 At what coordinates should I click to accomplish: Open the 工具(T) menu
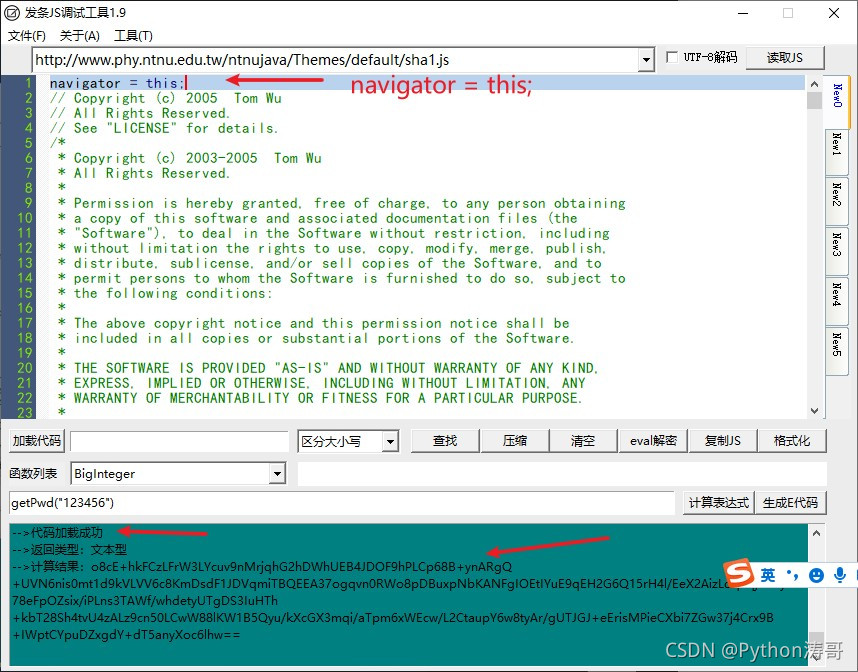coord(133,36)
